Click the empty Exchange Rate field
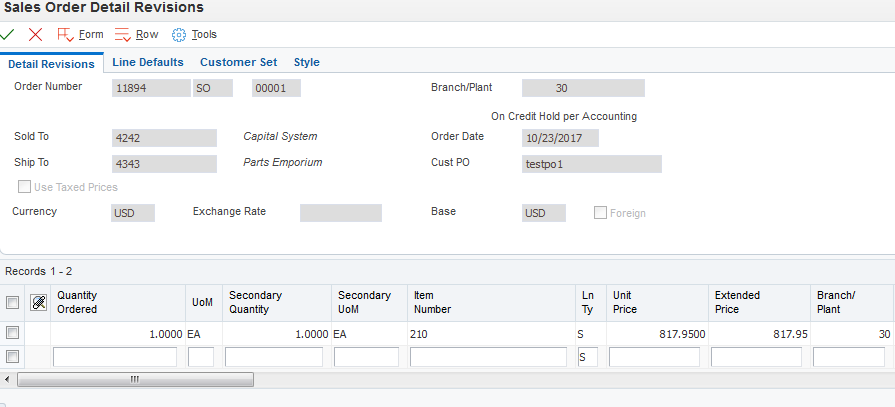Viewport: 895px width, 407px height. pos(341,213)
